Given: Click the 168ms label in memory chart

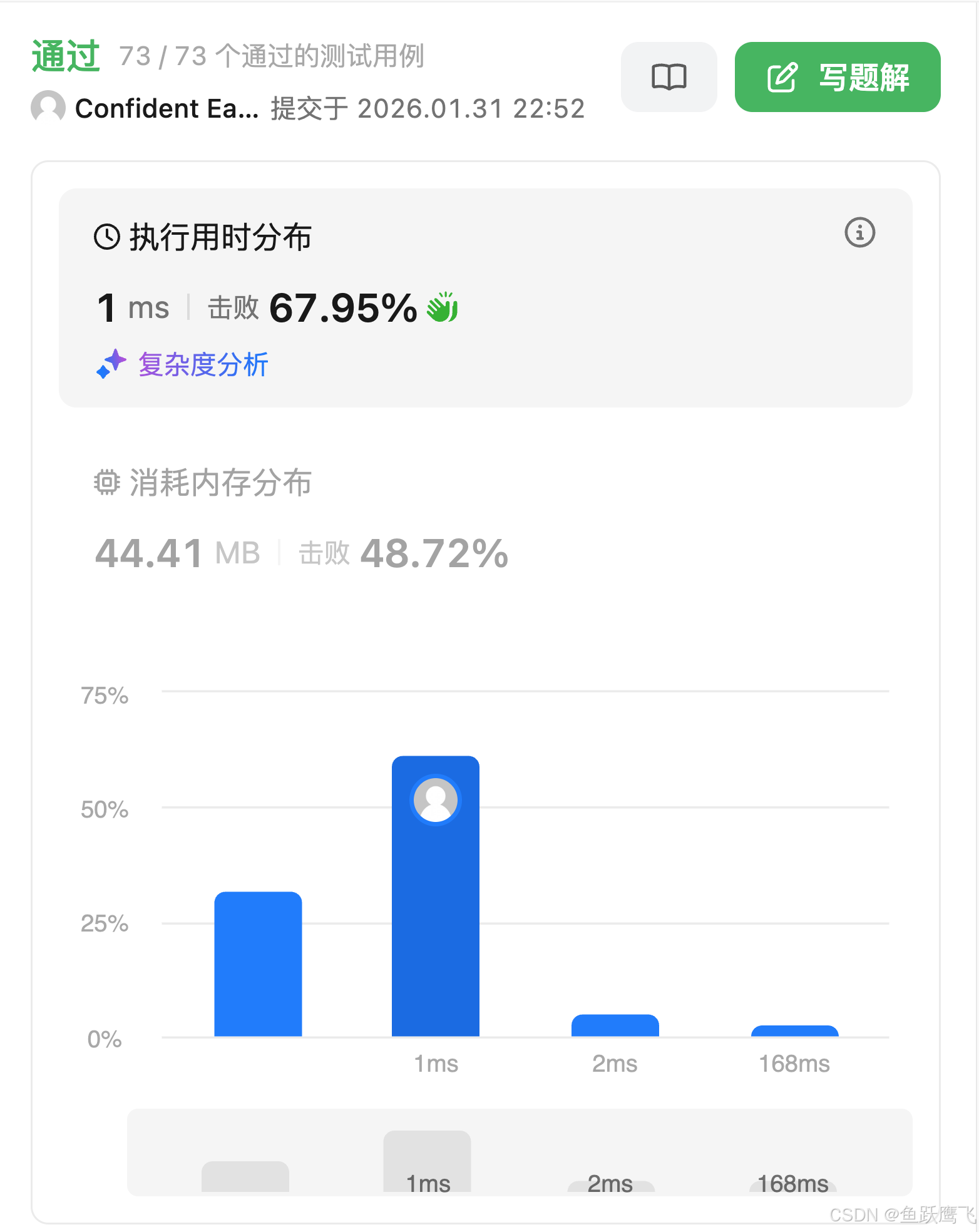Looking at the screenshot, I should (792, 1183).
